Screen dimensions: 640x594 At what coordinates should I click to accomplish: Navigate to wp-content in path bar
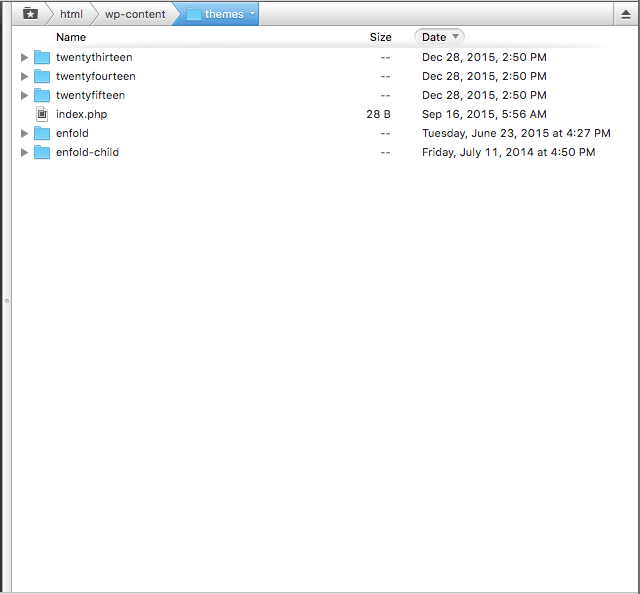[135, 14]
